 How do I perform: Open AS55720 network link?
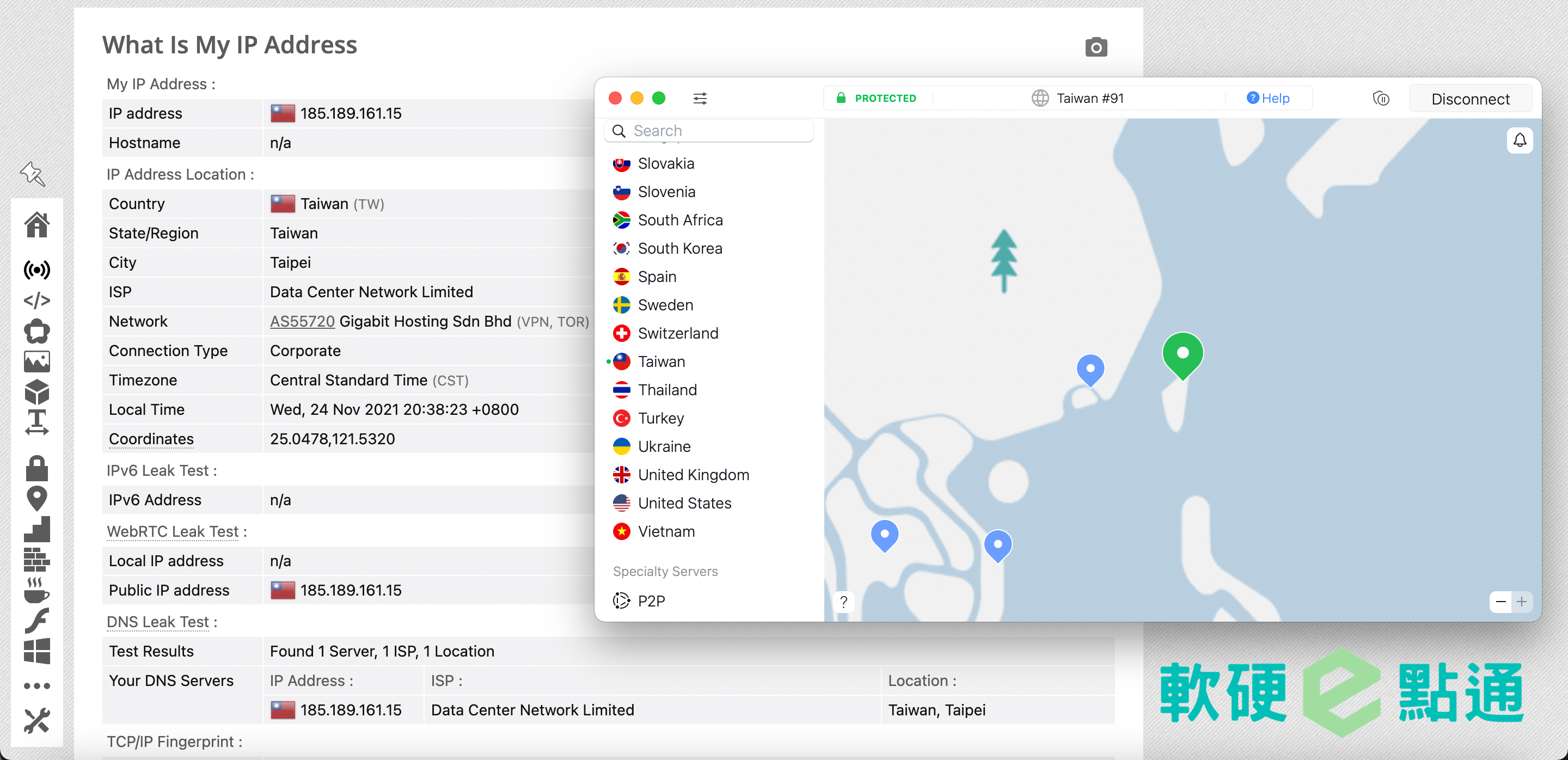[302, 321]
